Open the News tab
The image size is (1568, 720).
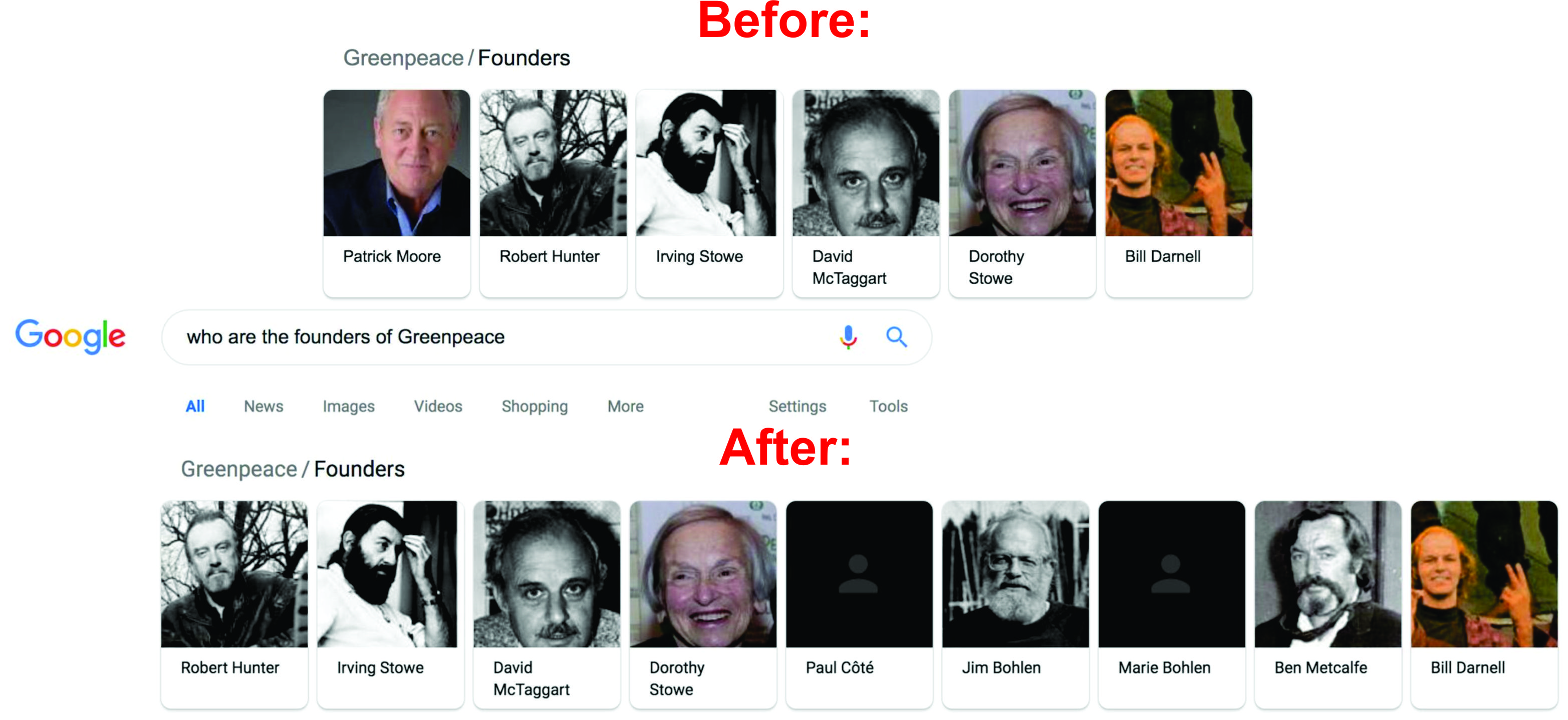click(x=264, y=406)
